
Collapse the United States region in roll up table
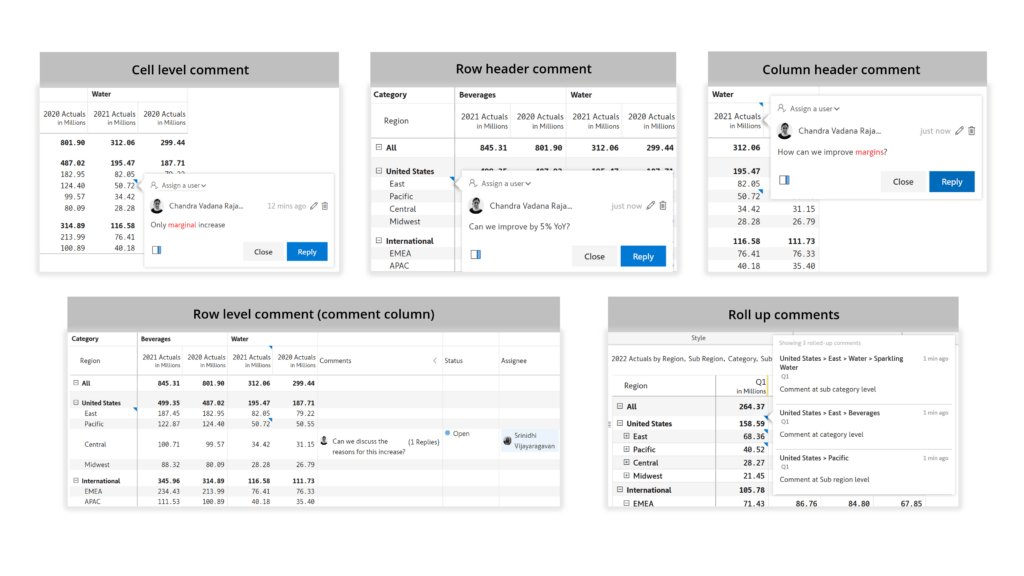(621, 423)
